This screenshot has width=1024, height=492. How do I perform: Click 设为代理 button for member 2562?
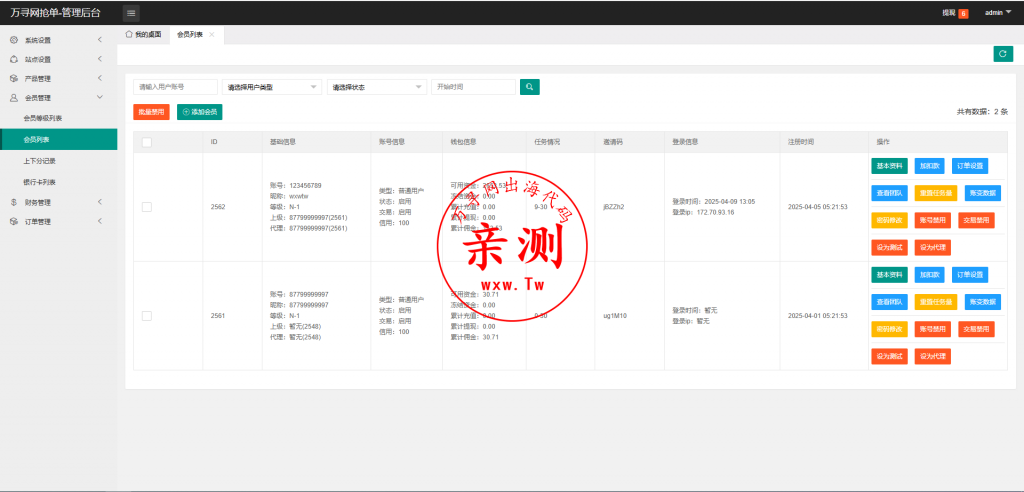(933, 248)
